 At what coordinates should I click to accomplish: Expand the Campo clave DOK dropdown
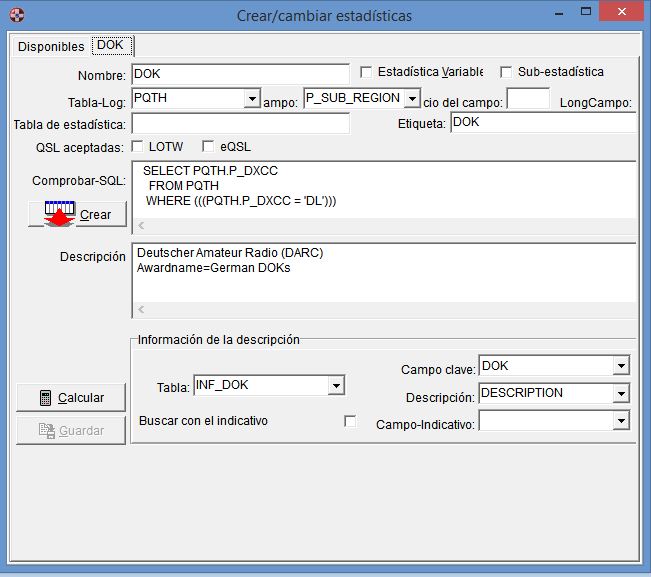[621, 366]
